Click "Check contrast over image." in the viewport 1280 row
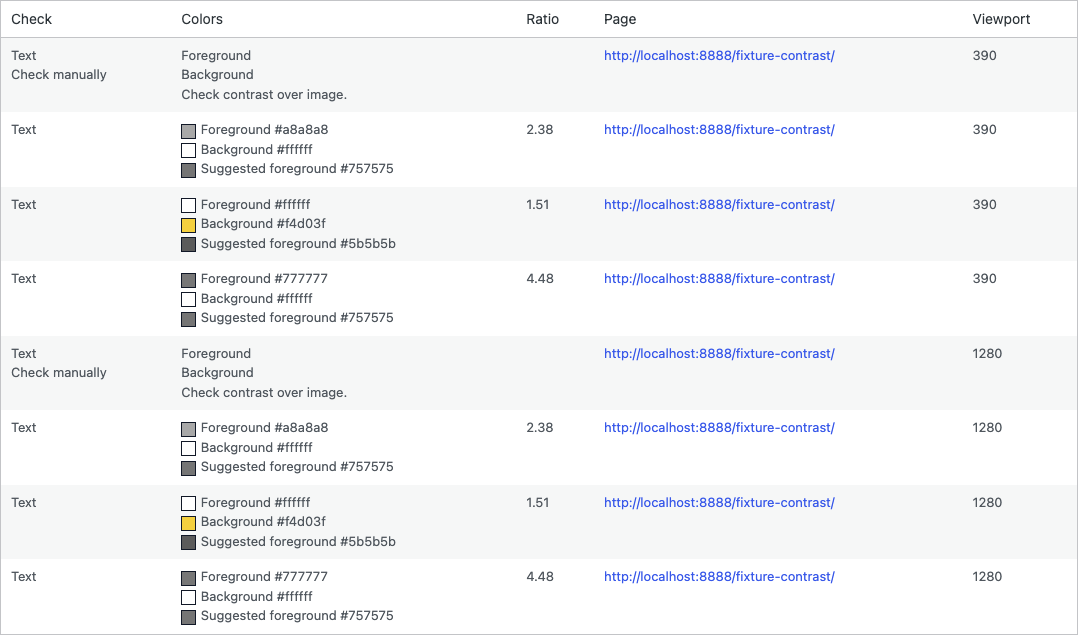1078x635 pixels. [264, 393]
